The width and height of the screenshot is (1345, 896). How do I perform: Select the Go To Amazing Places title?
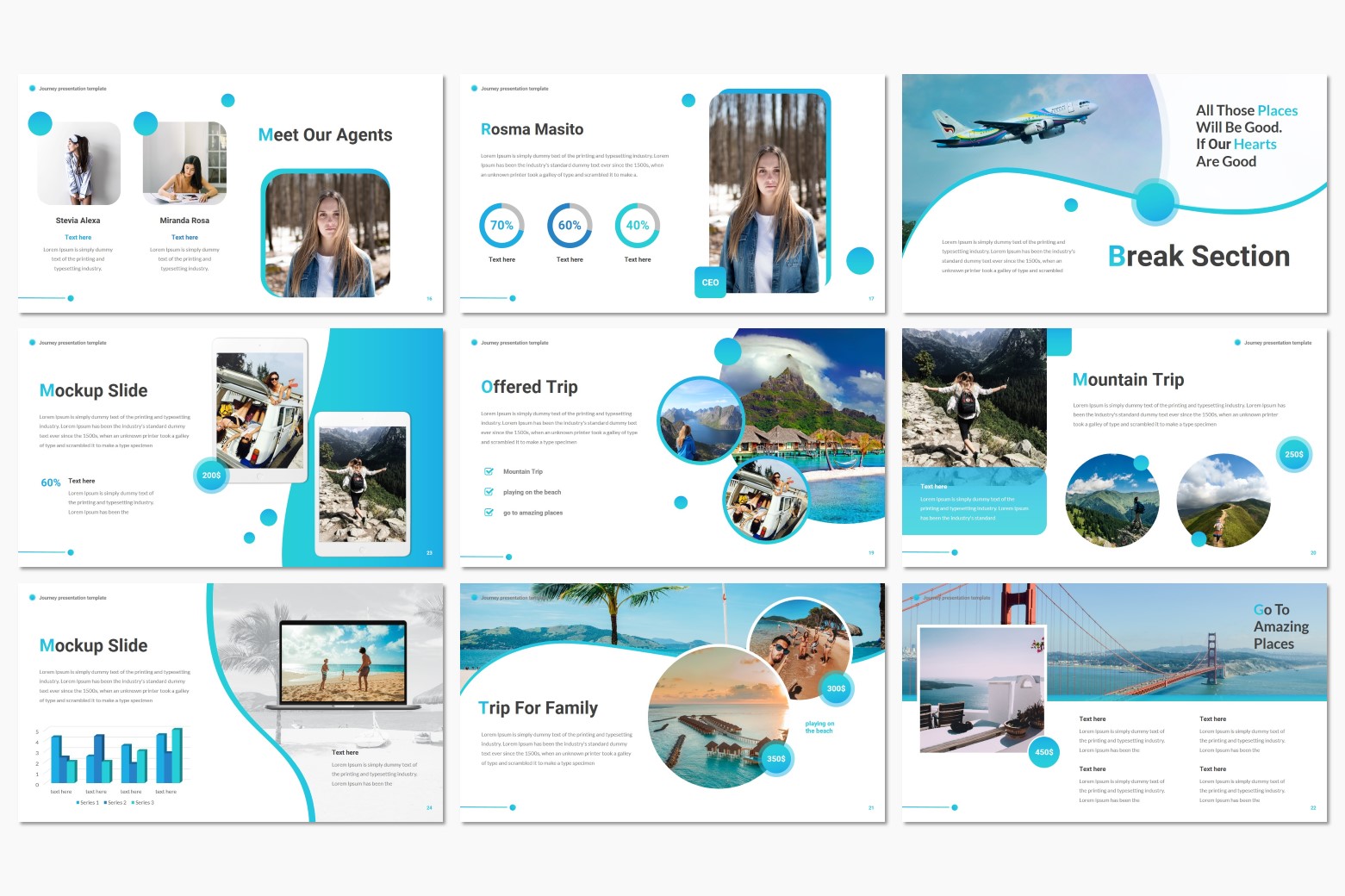point(1280,626)
